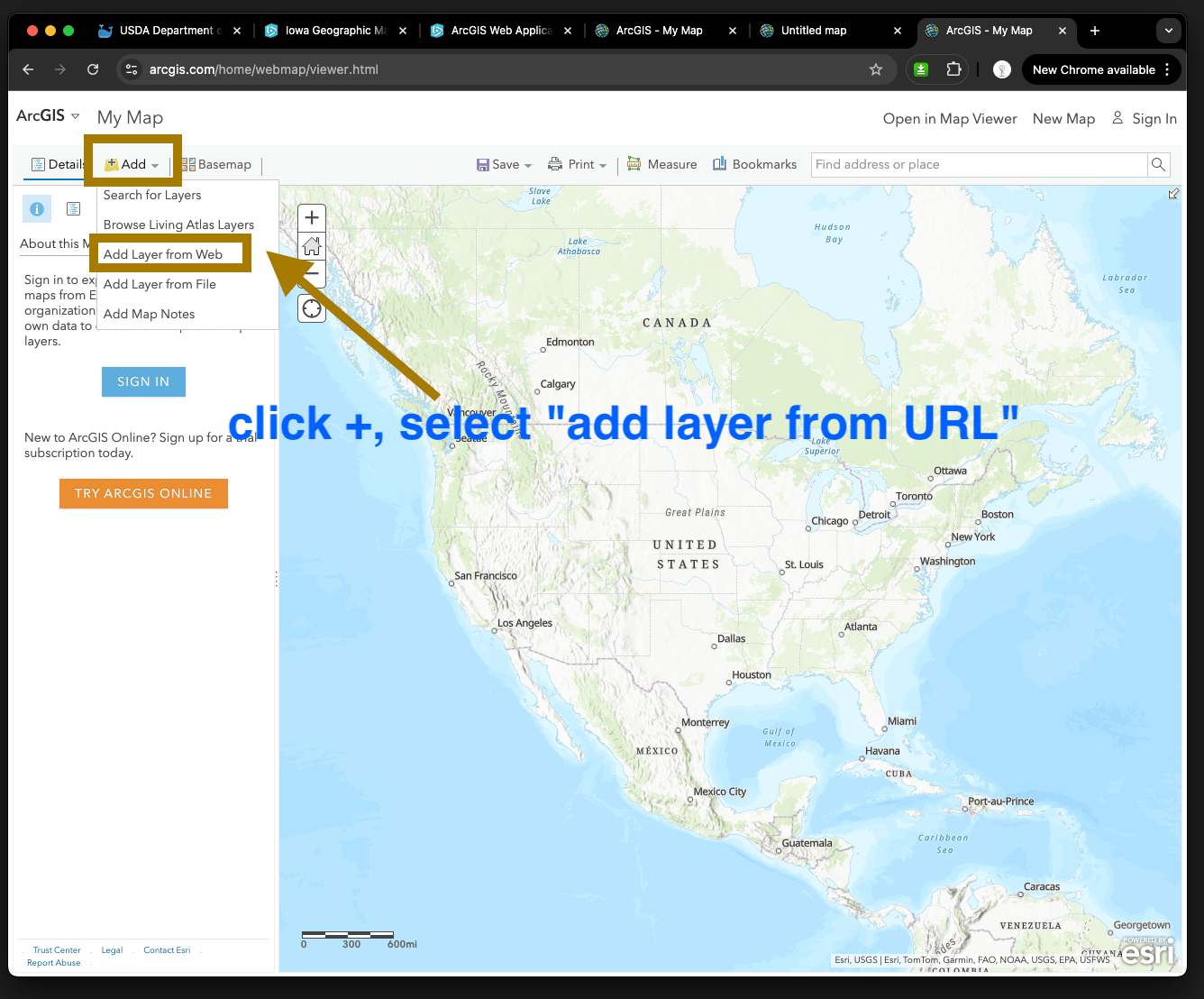Expand the ArcGIS site menu arrow

click(76, 116)
